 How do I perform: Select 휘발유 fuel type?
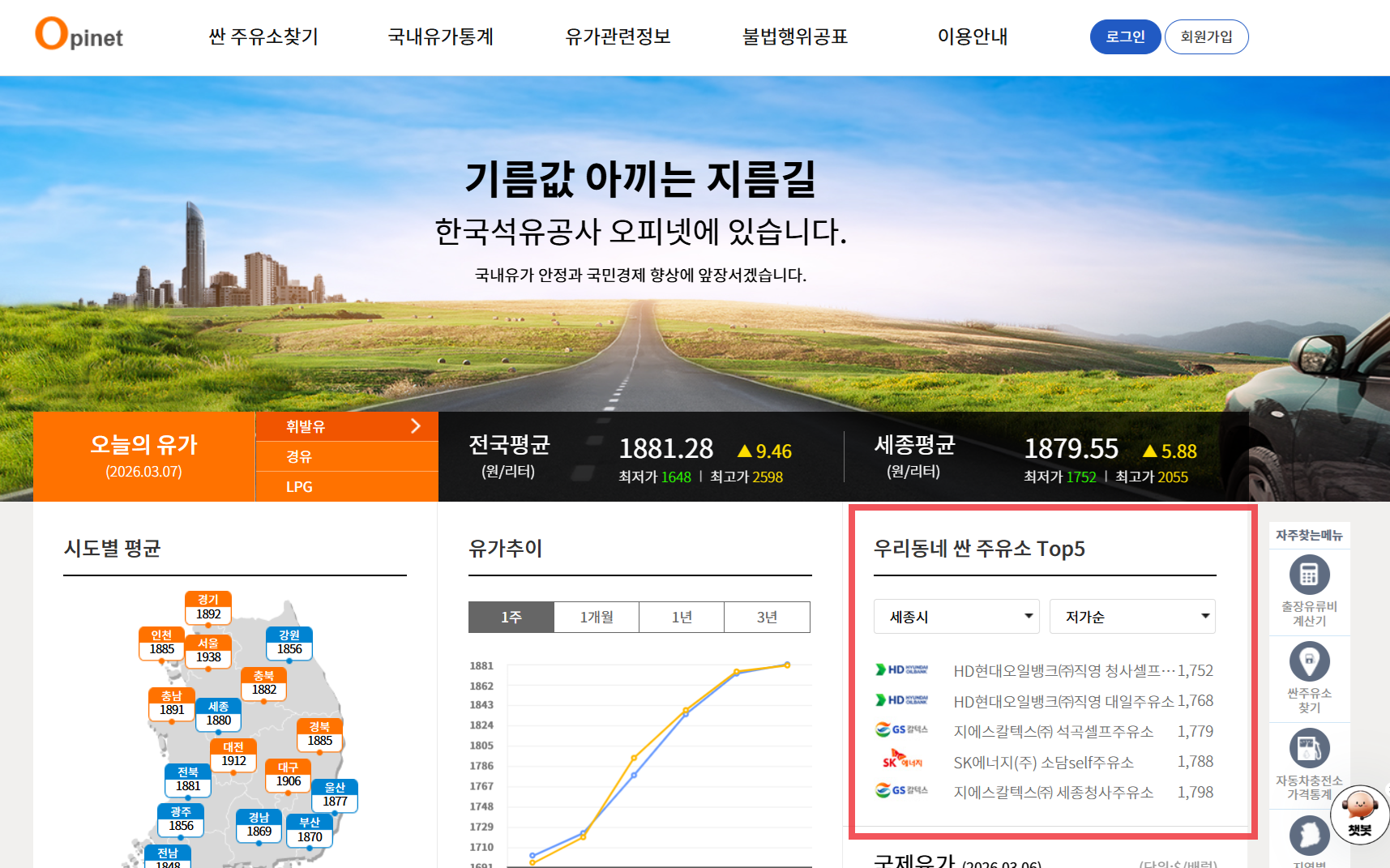pos(347,426)
